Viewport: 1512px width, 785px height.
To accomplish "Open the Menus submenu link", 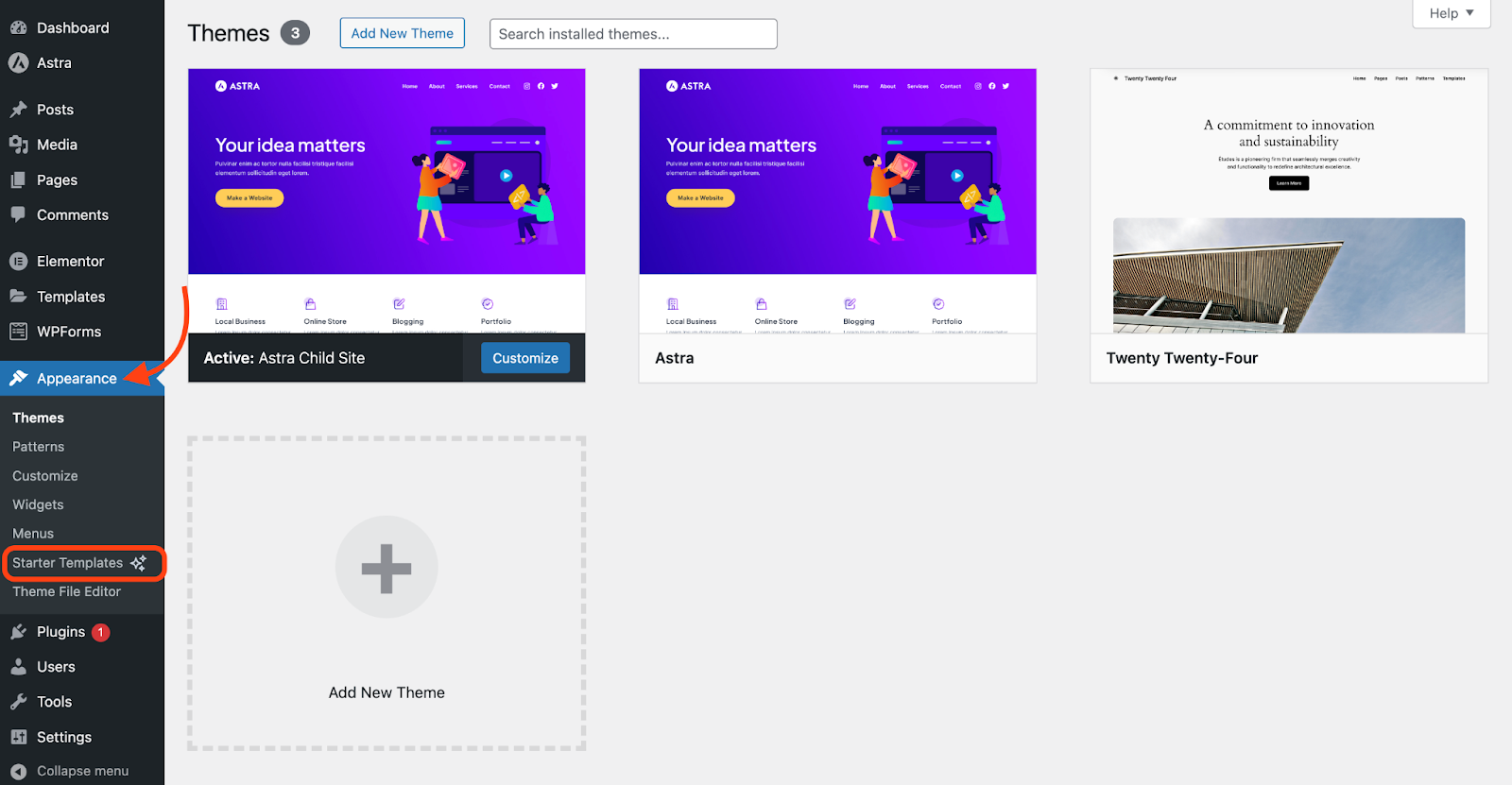I will click(x=33, y=534).
